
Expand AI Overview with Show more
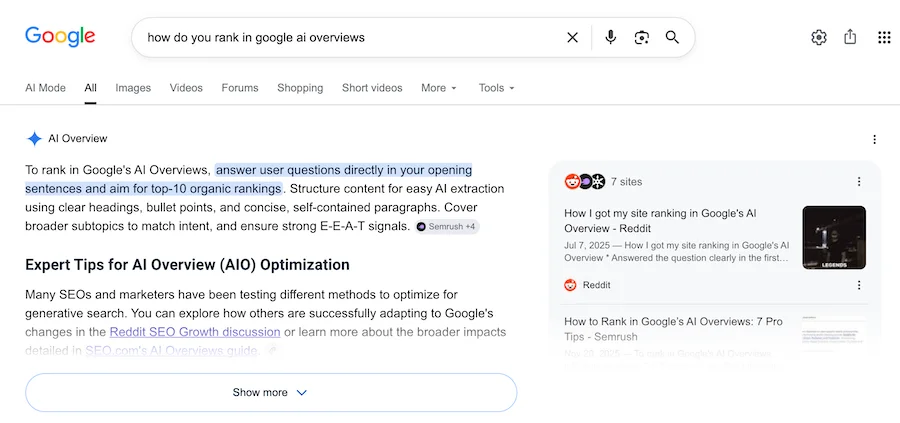[x=271, y=393]
